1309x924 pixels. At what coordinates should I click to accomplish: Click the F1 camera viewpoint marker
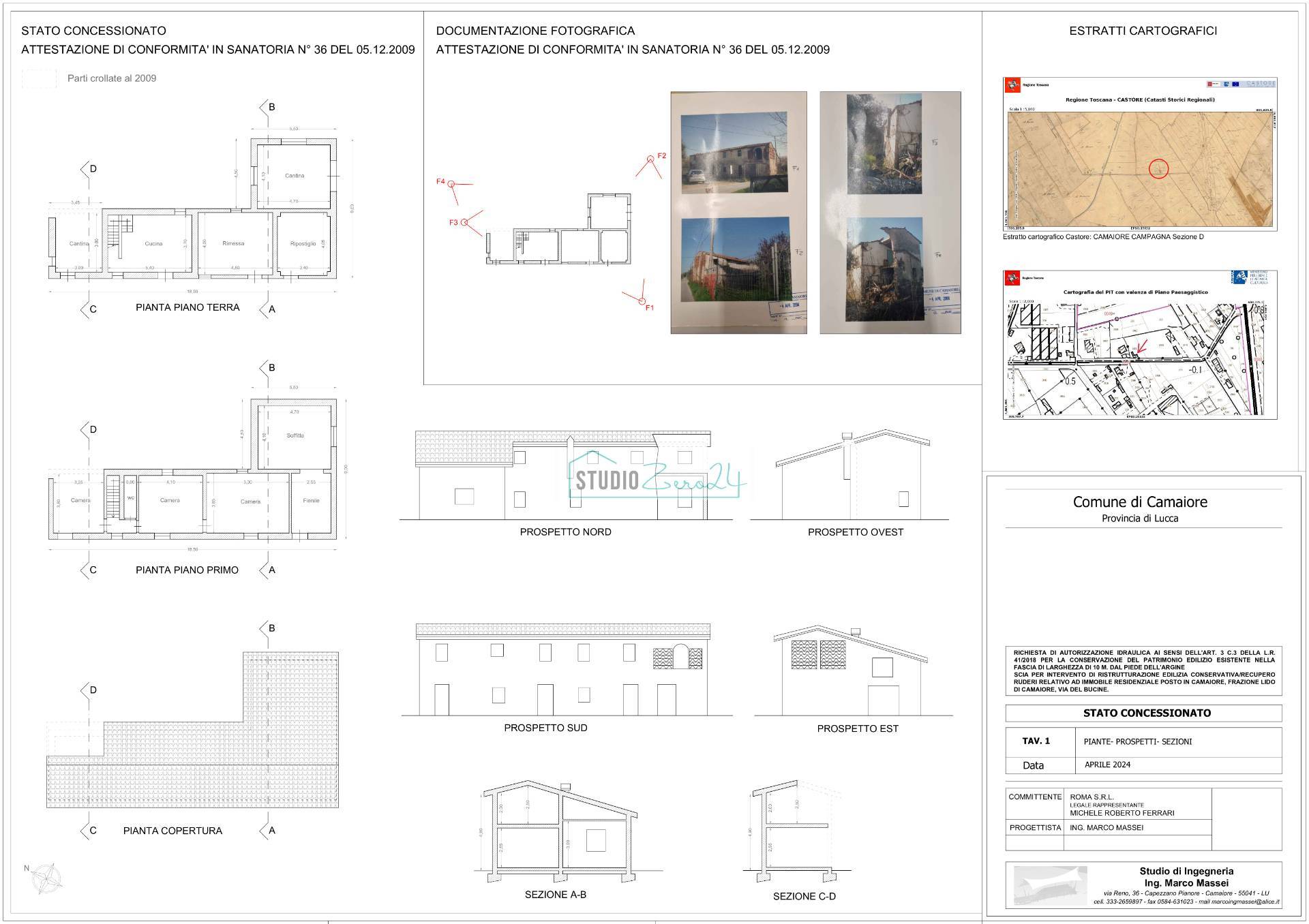[x=642, y=301]
